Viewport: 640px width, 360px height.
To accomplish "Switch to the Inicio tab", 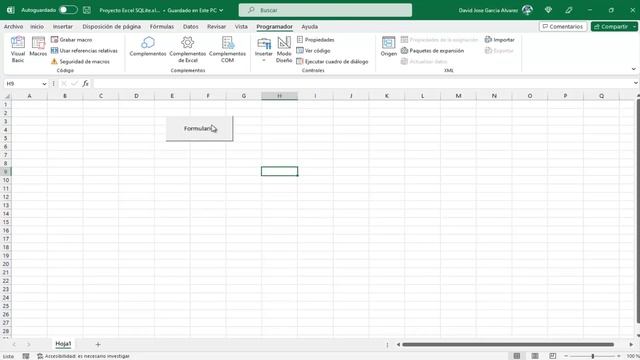I will tap(37, 27).
